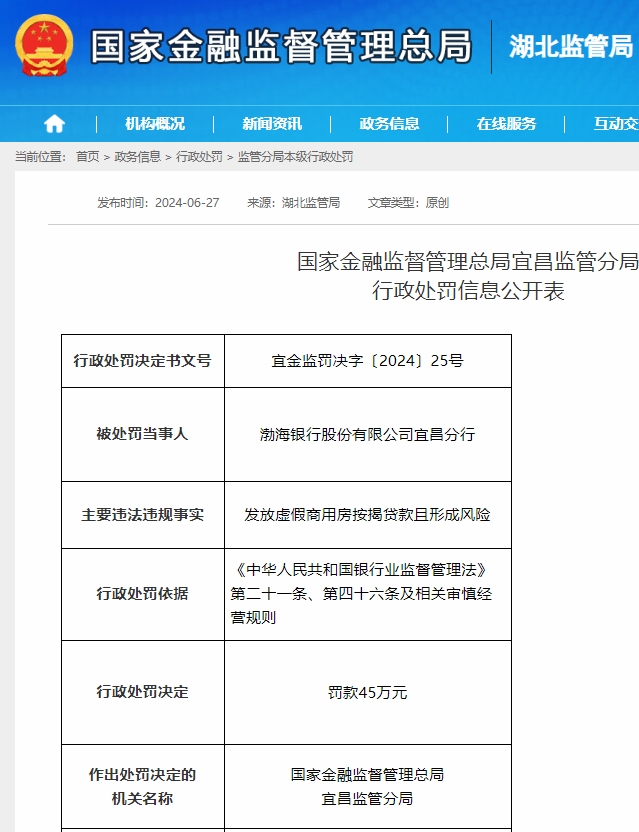Go to 首页 in breadcrumb
The width and height of the screenshot is (639, 832).
point(88,157)
